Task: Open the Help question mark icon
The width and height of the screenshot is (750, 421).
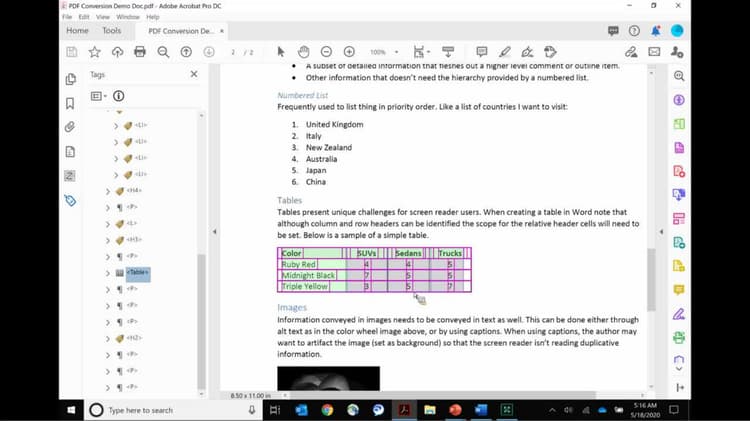Action: tap(634, 31)
